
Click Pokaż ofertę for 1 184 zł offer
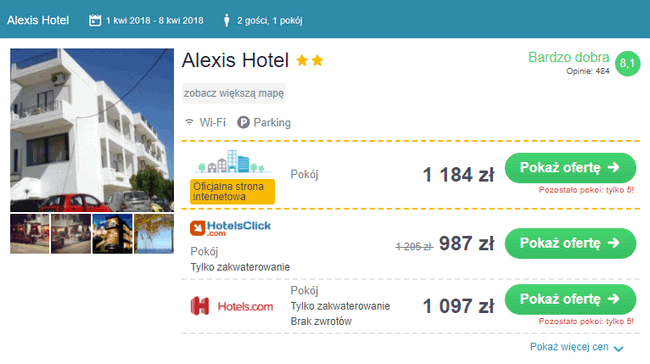(x=570, y=168)
